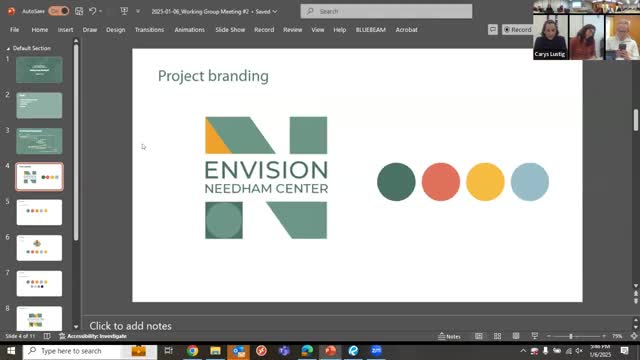Open the View tab
Screen dimensions: 640x360
point(318,29)
